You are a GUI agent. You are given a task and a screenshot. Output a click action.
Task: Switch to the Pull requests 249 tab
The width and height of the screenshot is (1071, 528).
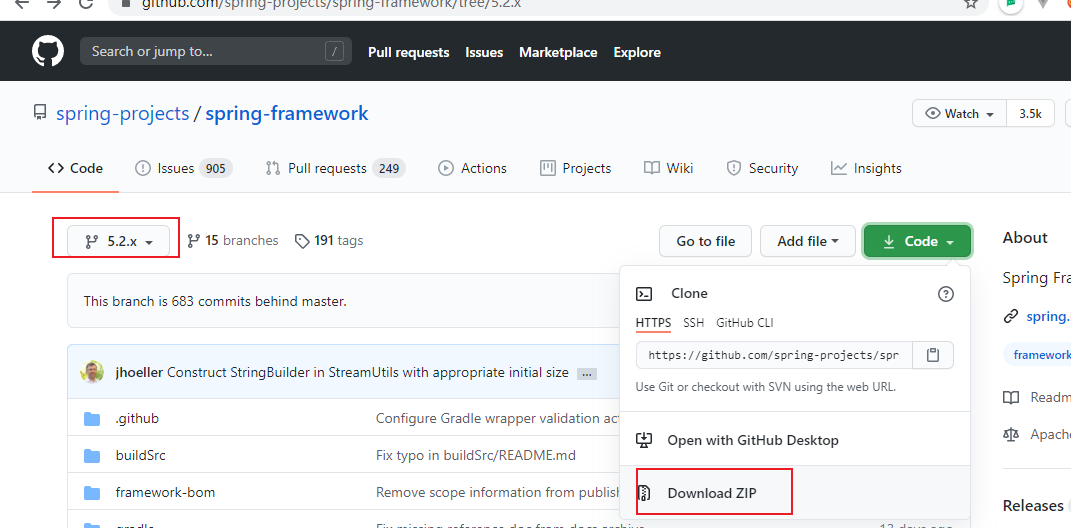[335, 168]
